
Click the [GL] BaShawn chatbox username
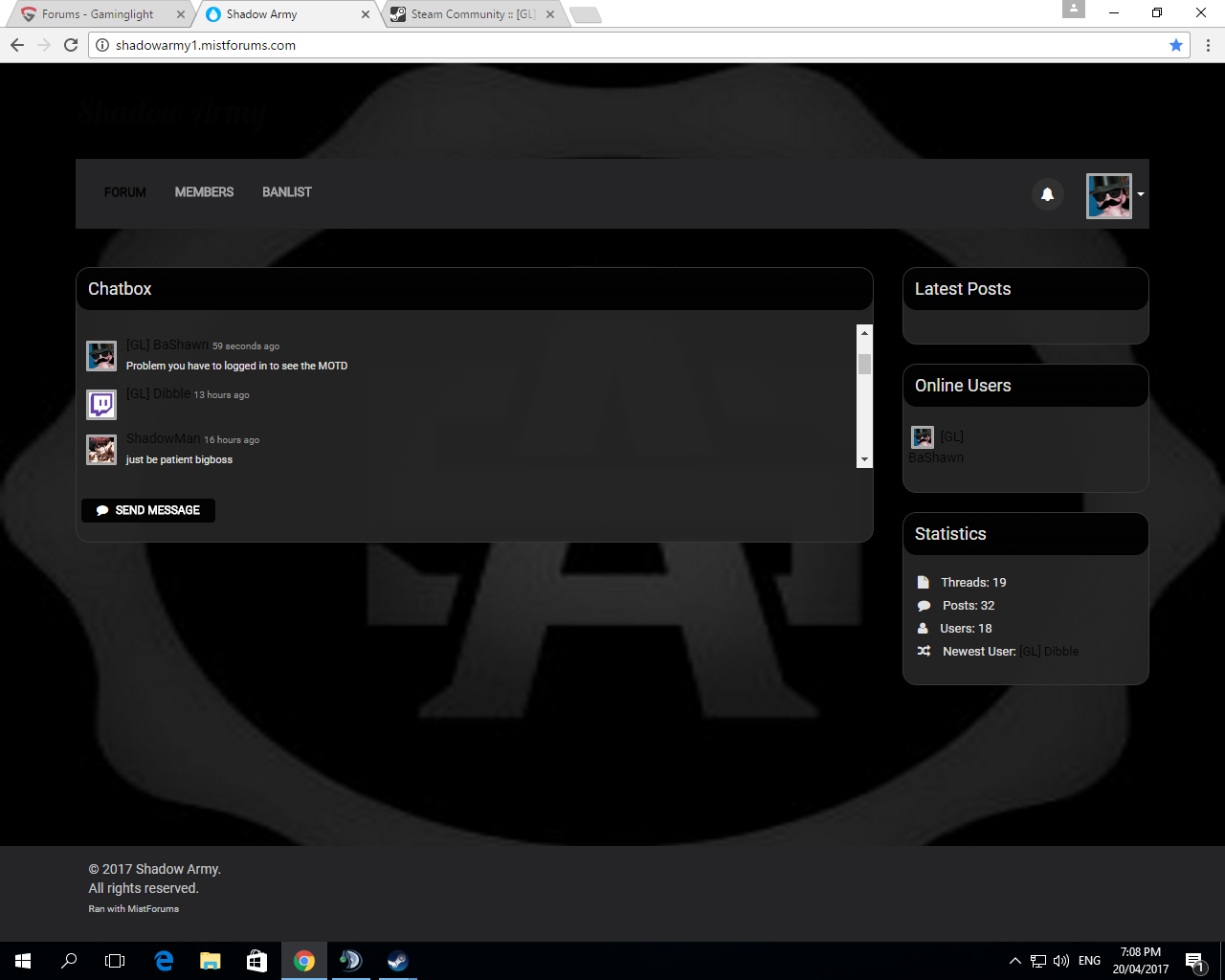click(x=167, y=345)
